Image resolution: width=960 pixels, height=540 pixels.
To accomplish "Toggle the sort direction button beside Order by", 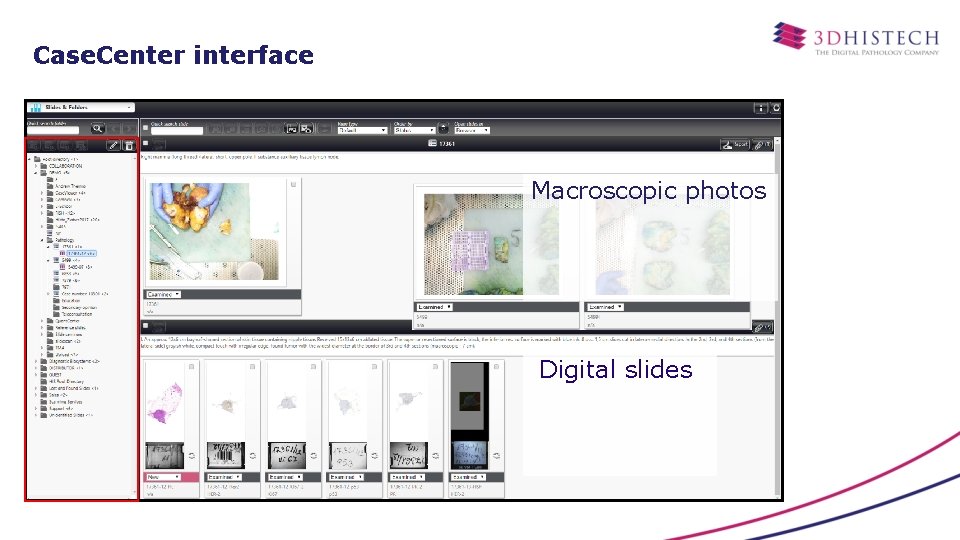I will (443, 129).
